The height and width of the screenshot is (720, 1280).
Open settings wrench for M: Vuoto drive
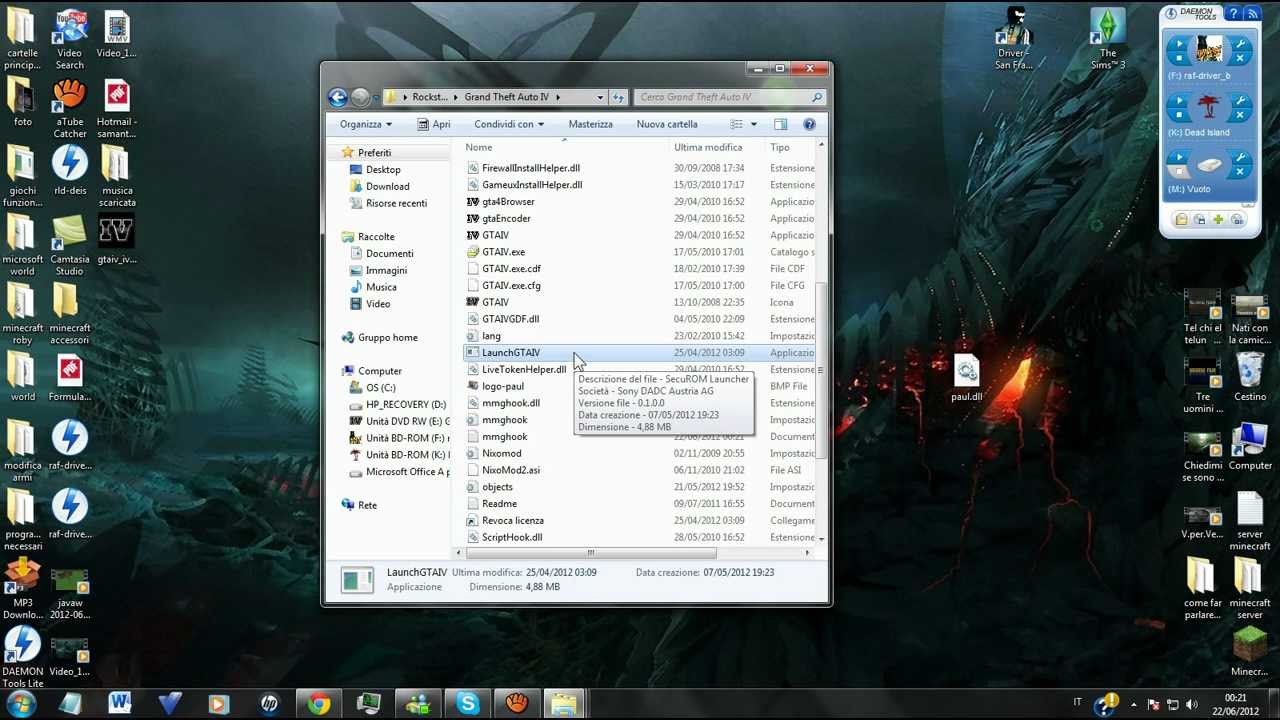[x=1240, y=157]
